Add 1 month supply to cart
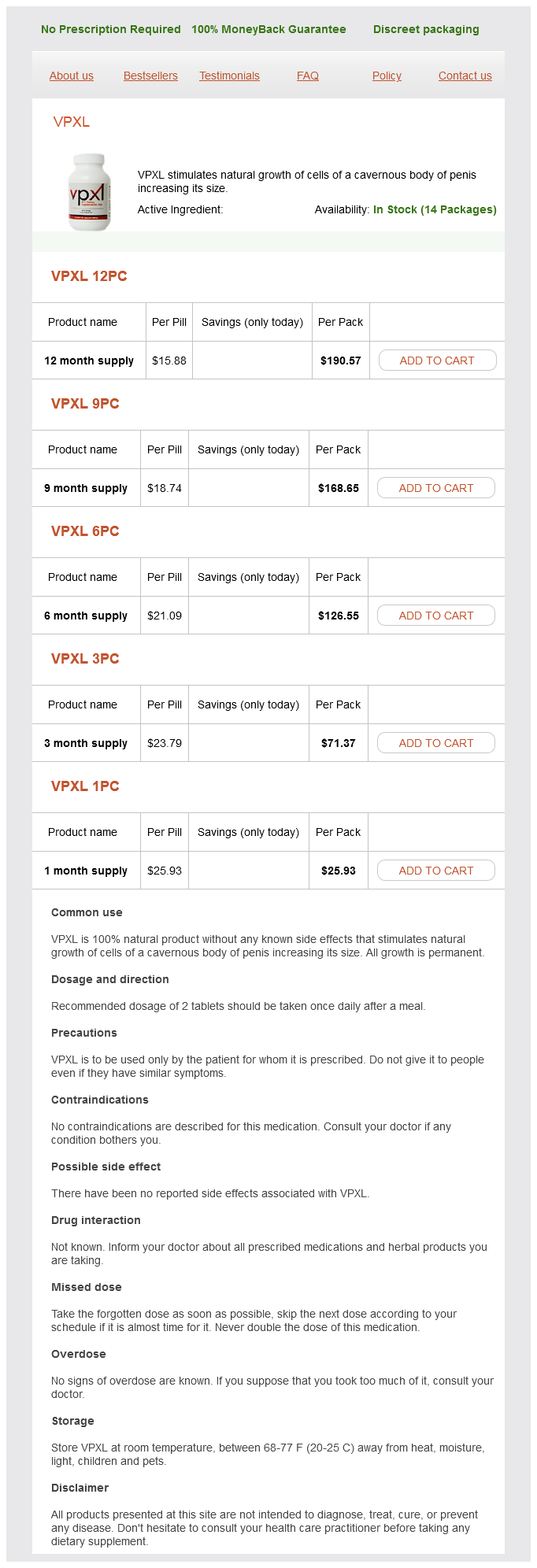Screen dimensions: 537x1568 click(435, 871)
